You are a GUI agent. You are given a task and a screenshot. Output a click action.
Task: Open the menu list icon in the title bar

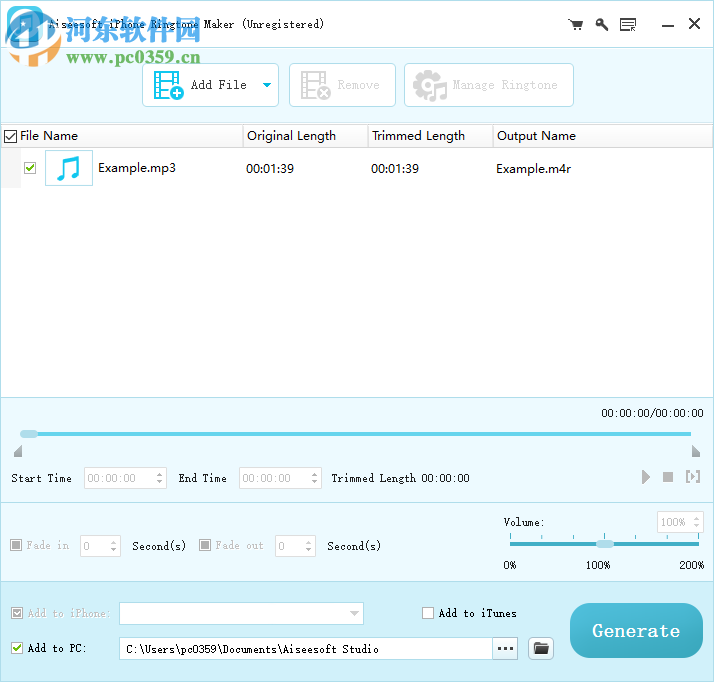(x=628, y=25)
